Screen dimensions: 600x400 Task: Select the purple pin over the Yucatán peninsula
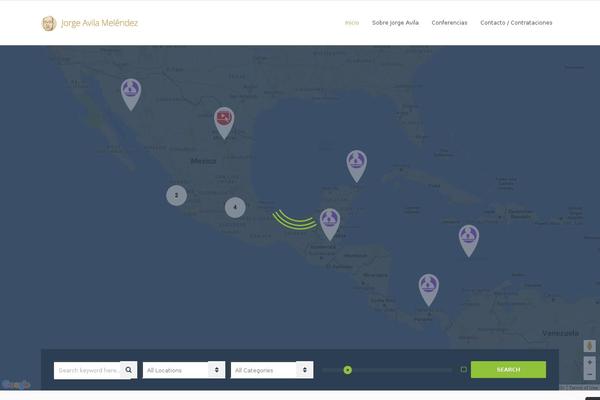[357, 166]
